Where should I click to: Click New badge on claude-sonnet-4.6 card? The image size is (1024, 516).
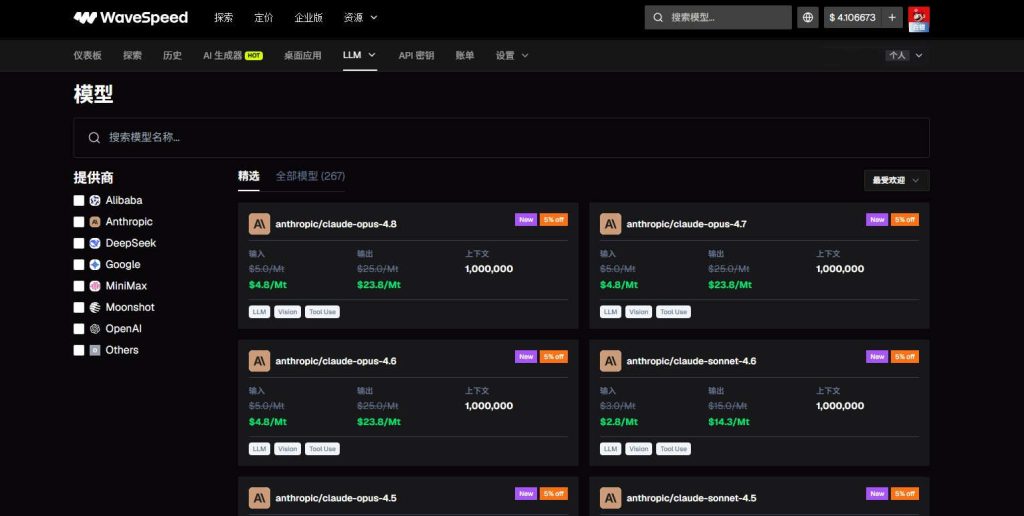click(877, 357)
